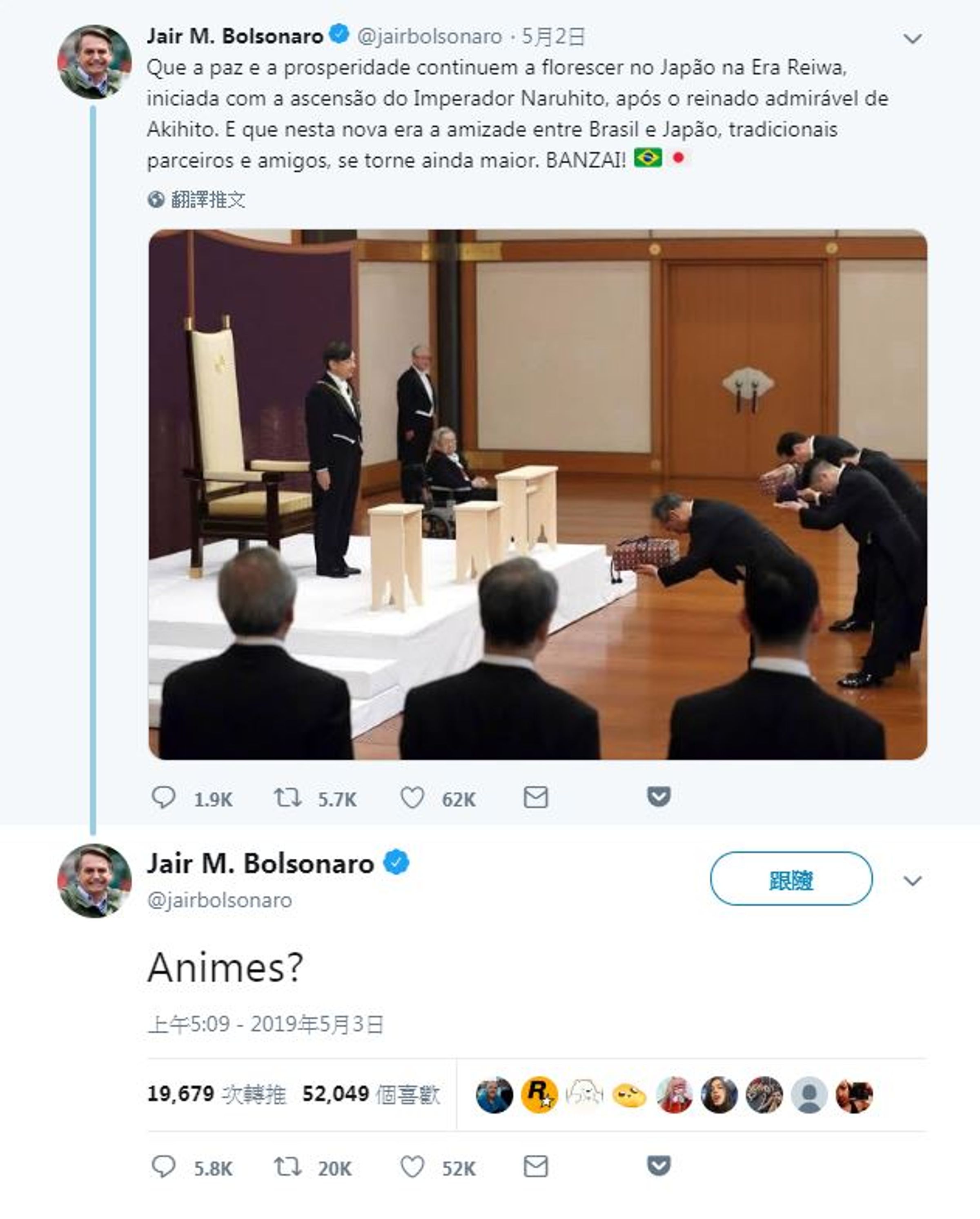Translate the tweet via 翻譯推文
This screenshot has width=980, height=1219.
click(x=197, y=200)
